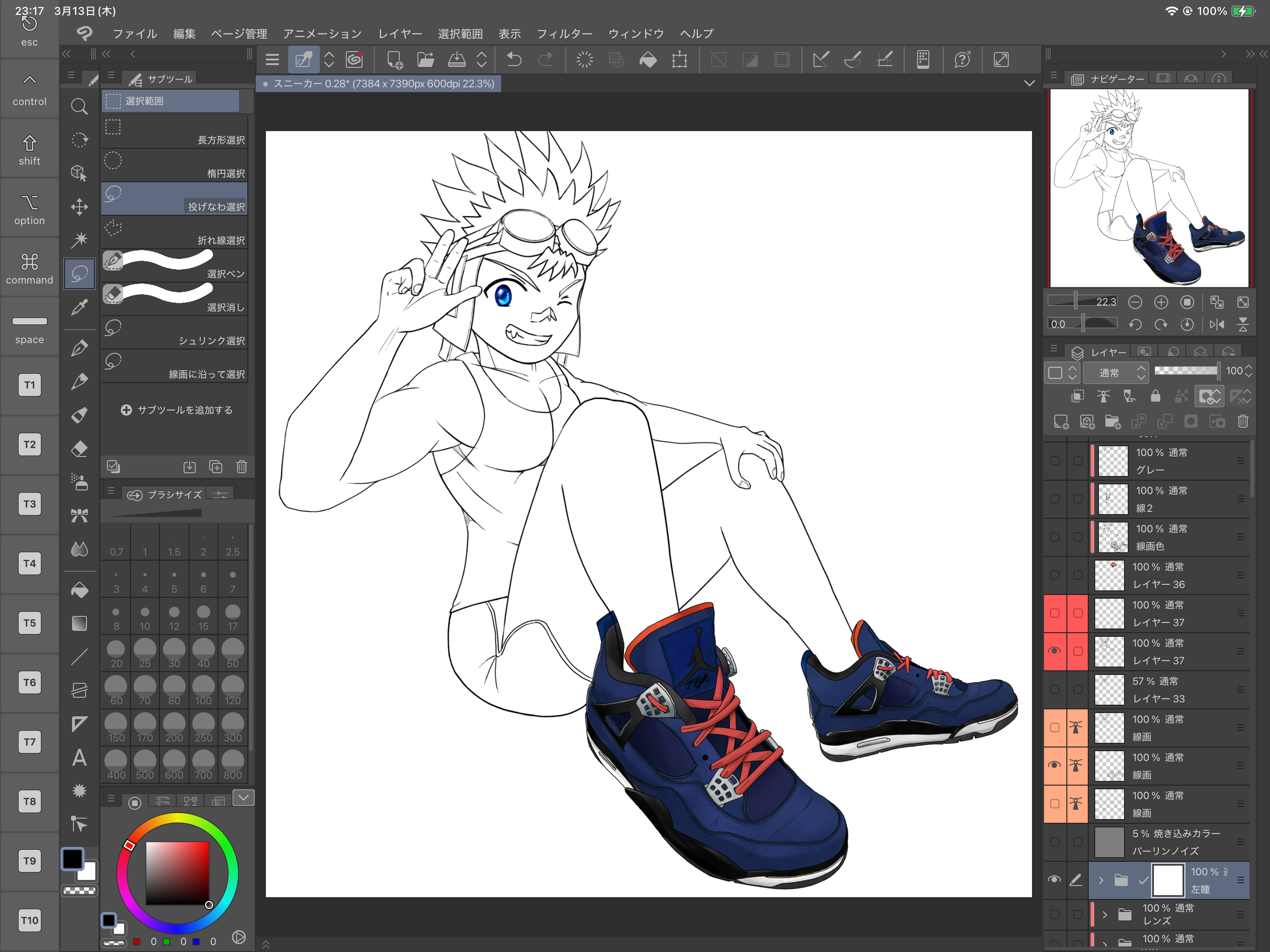Select the Zoom magnifier tool
This screenshot has width=1270, height=952.
[79, 106]
